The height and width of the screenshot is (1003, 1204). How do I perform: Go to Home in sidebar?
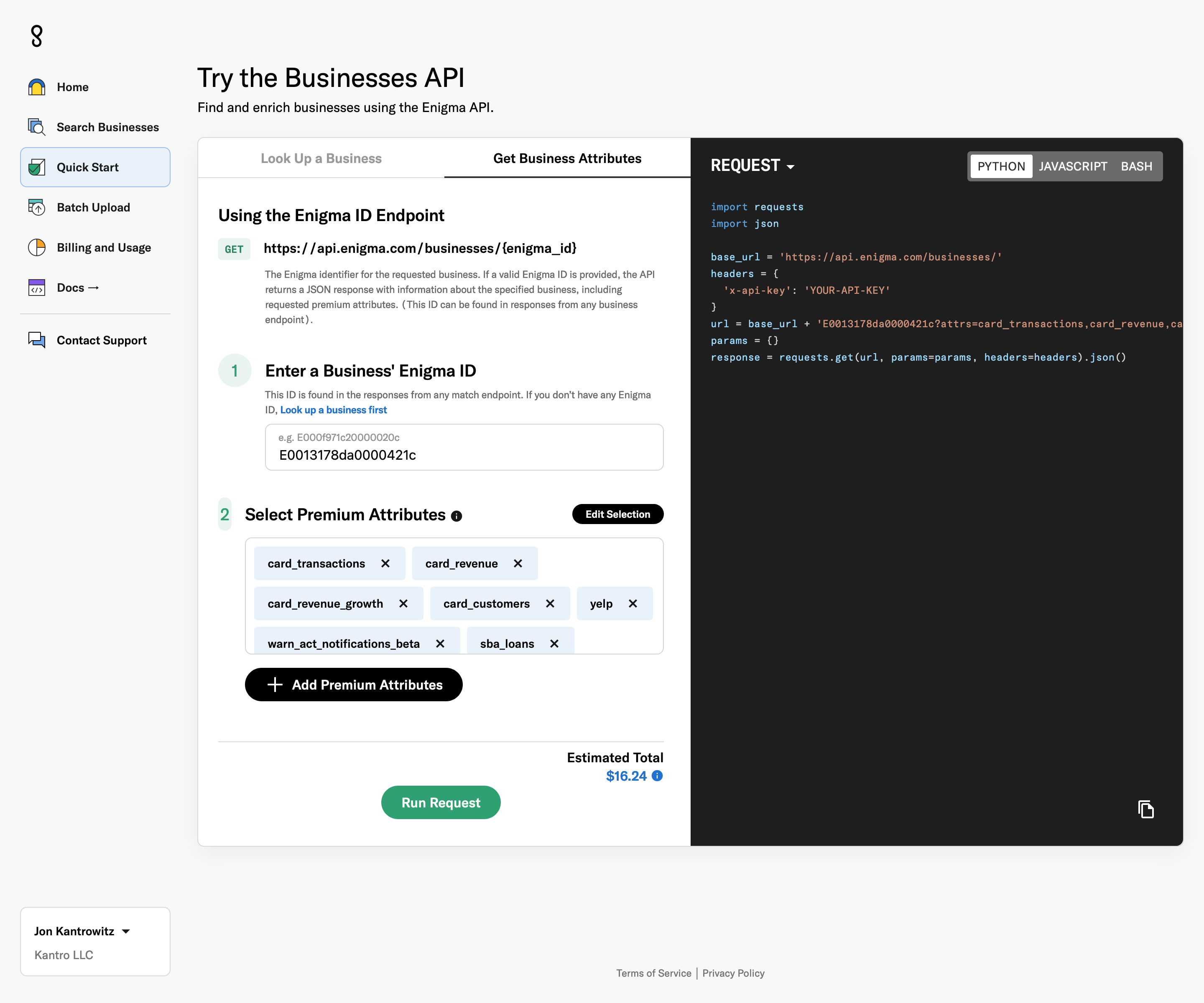(x=95, y=87)
